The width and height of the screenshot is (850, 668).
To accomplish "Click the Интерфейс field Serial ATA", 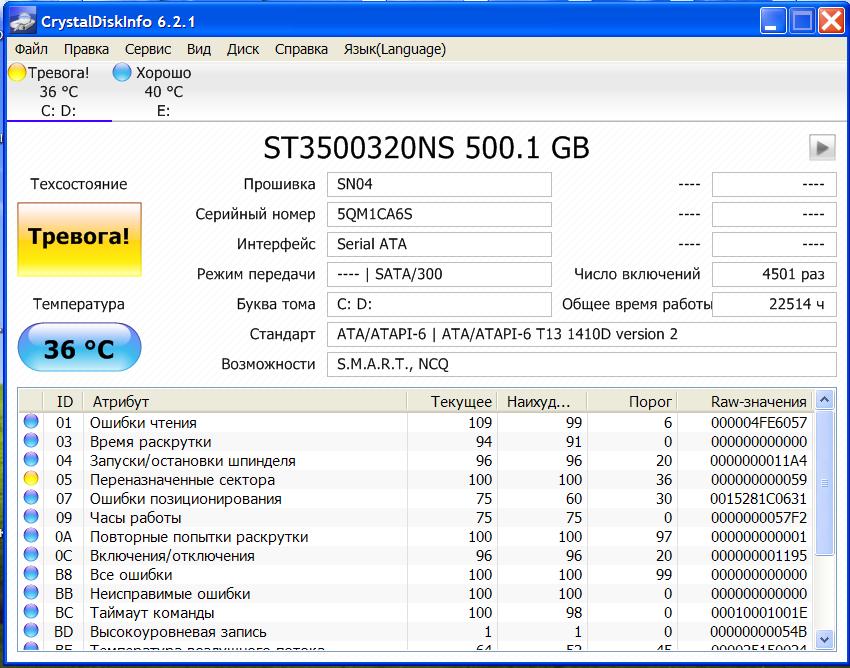I will 439,244.
